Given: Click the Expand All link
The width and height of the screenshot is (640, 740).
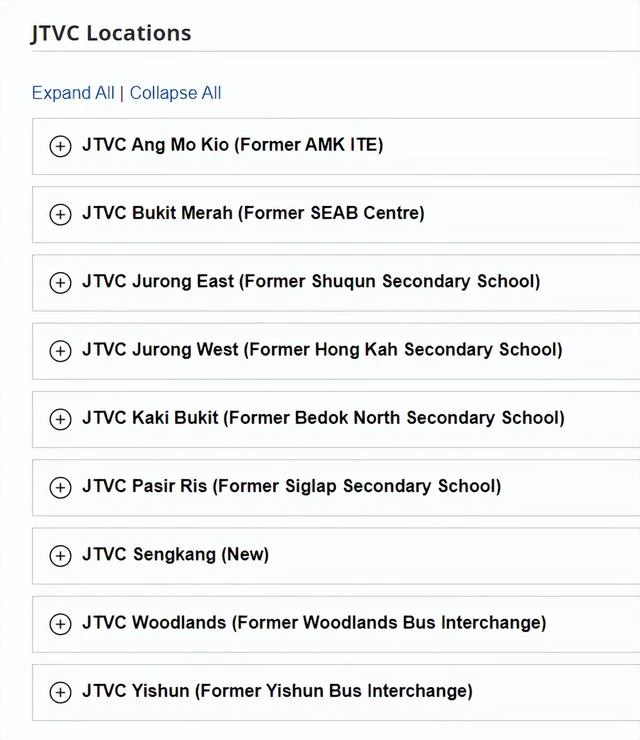Looking at the screenshot, I should (x=73, y=93).
